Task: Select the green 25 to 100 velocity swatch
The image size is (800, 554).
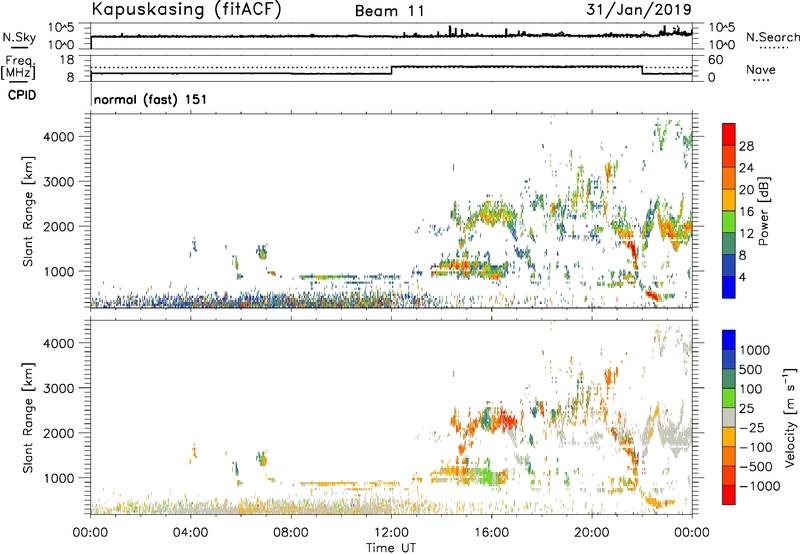Action: [729, 398]
